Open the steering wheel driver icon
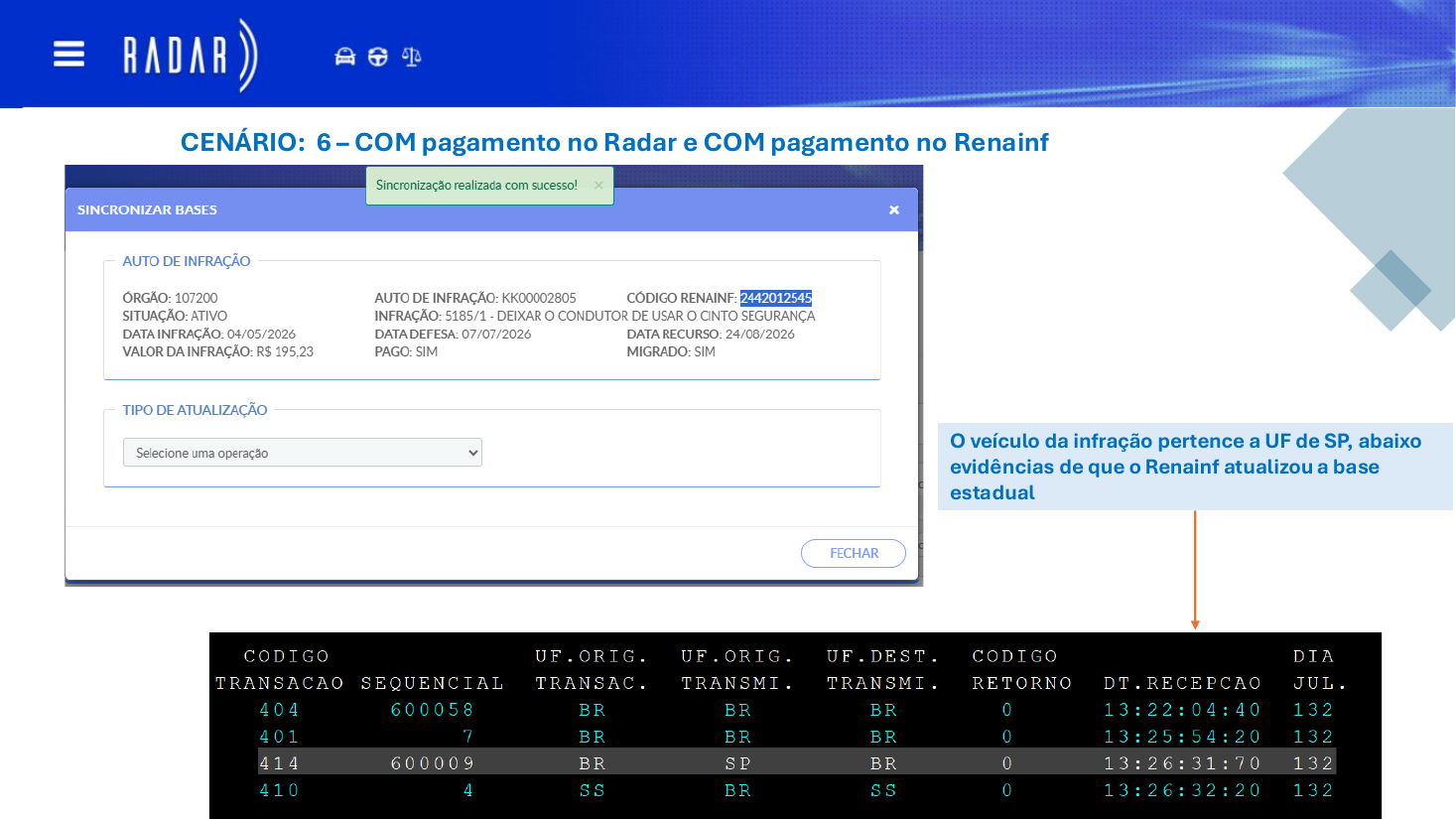Image resolution: width=1456 pixels, height=819 pixels. click(377, 57)
